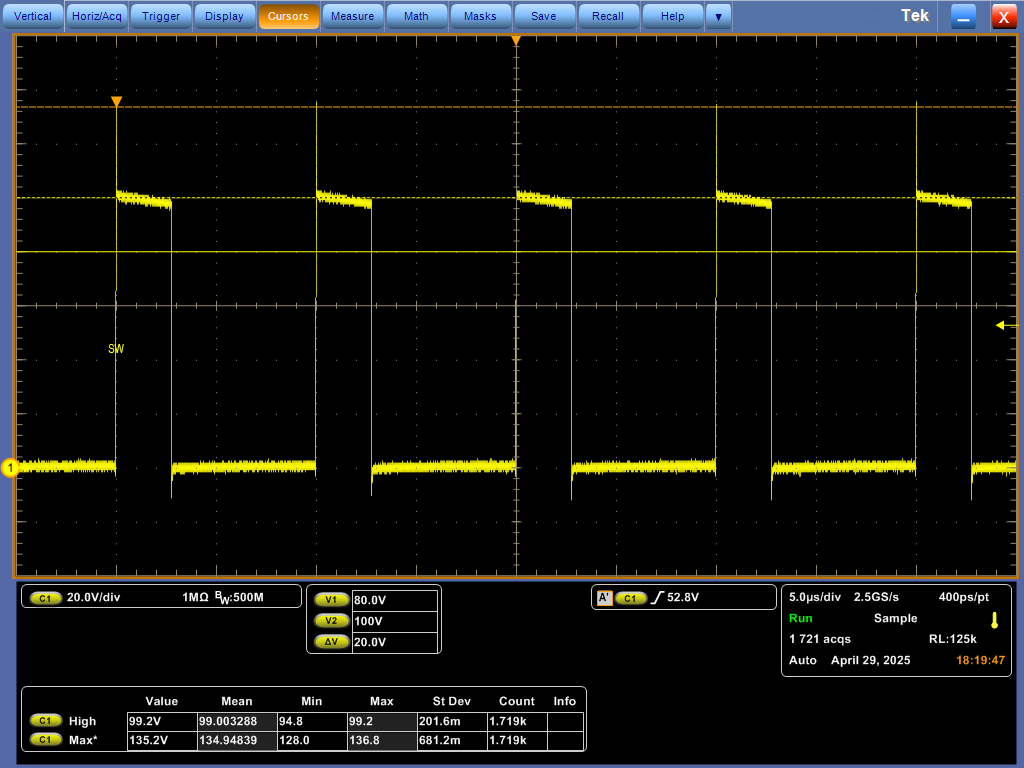Screen dimensions: 1024x768
Task: Click the Run acquisition status text
Action: [x=801, y=618]
